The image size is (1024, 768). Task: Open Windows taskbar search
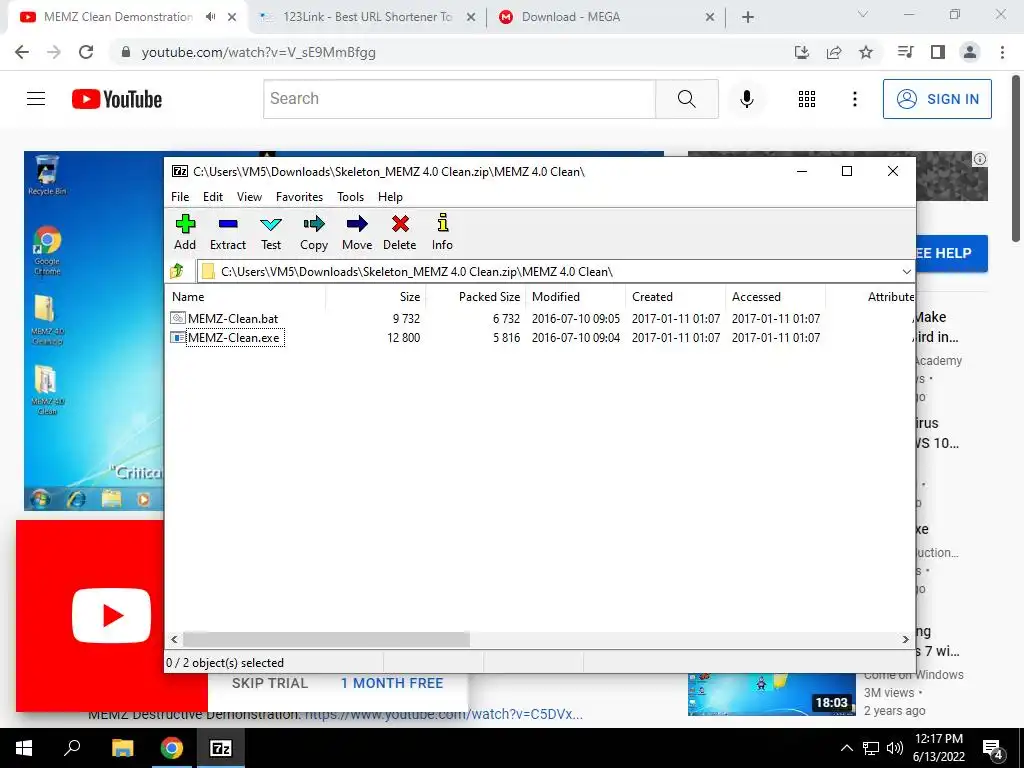pyautogui.click(x=72, y=748)
